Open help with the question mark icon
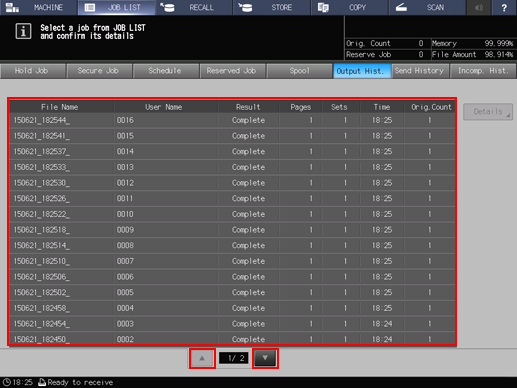Image resolution: width=517 pixels, height=388 pixels. coord(504,7)
